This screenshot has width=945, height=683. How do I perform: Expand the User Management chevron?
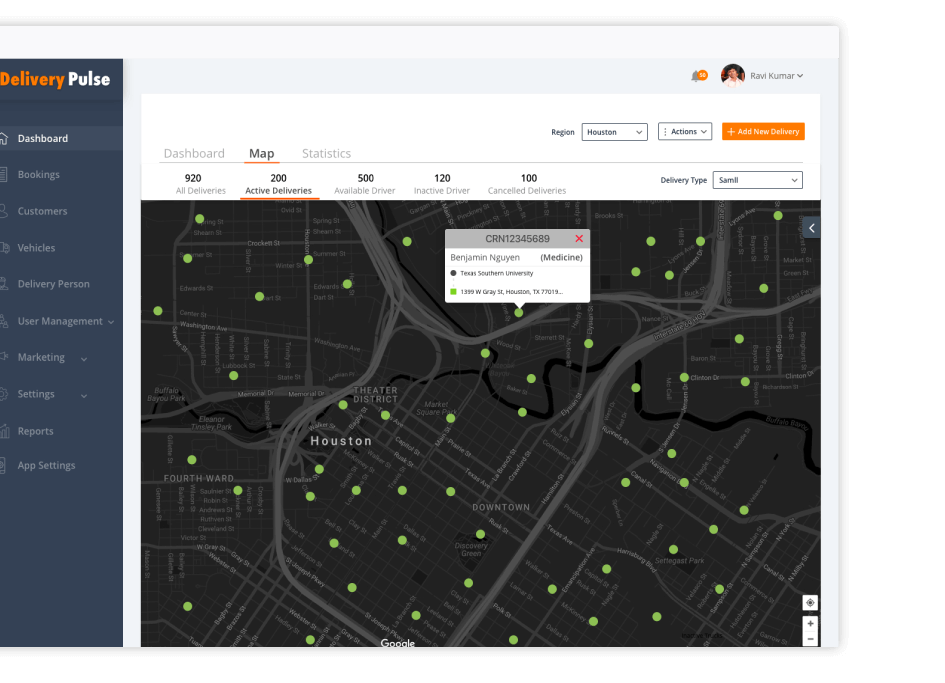111,322
